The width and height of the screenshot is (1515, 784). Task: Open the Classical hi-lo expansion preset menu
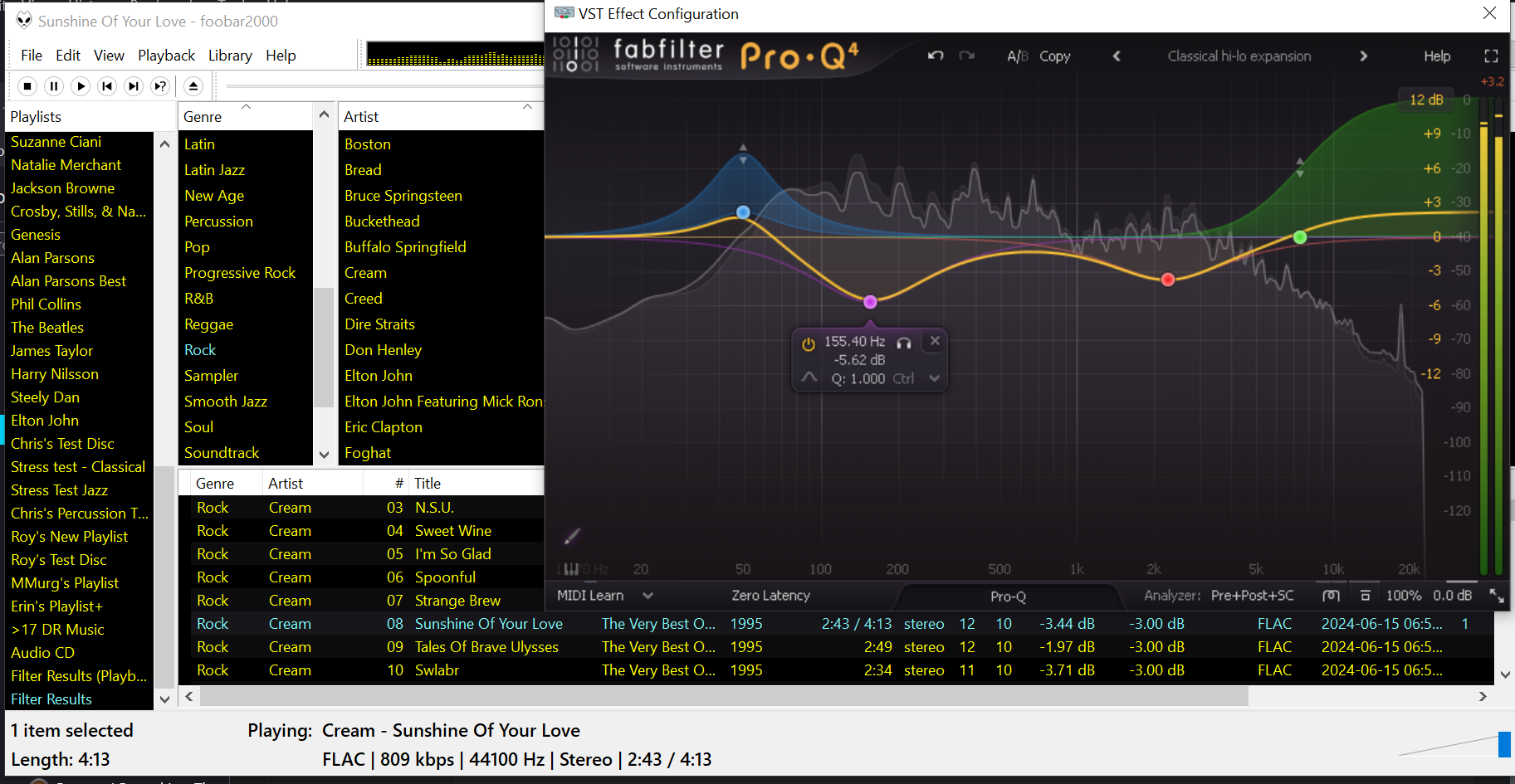tap(1239, 56)
